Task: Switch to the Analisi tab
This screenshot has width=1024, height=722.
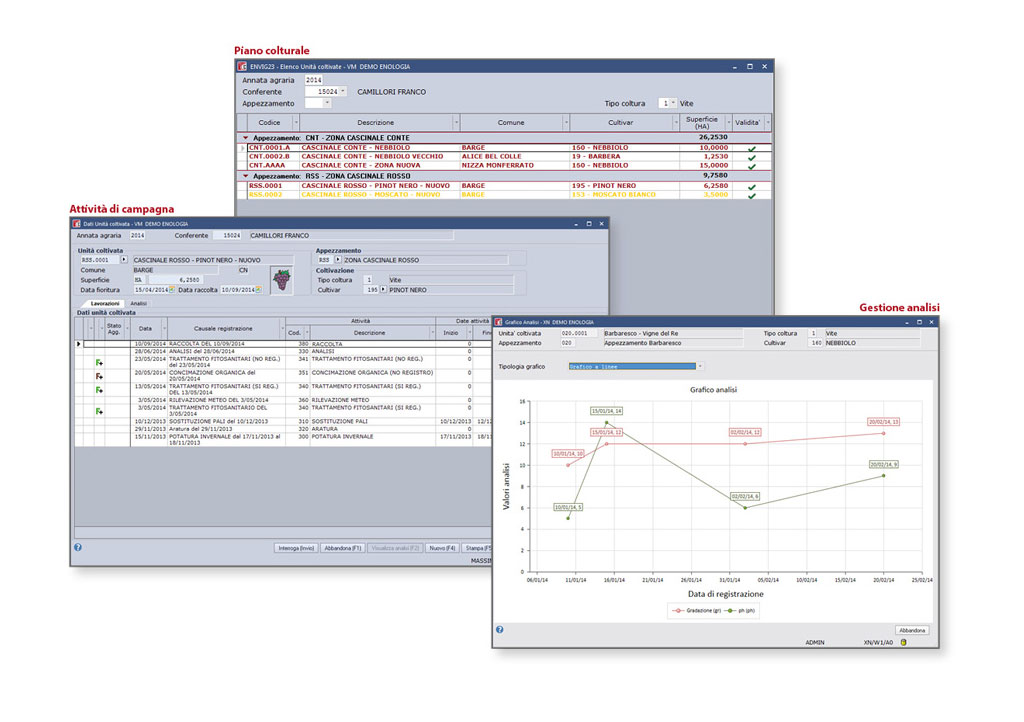Action: (x=139, y=303)
